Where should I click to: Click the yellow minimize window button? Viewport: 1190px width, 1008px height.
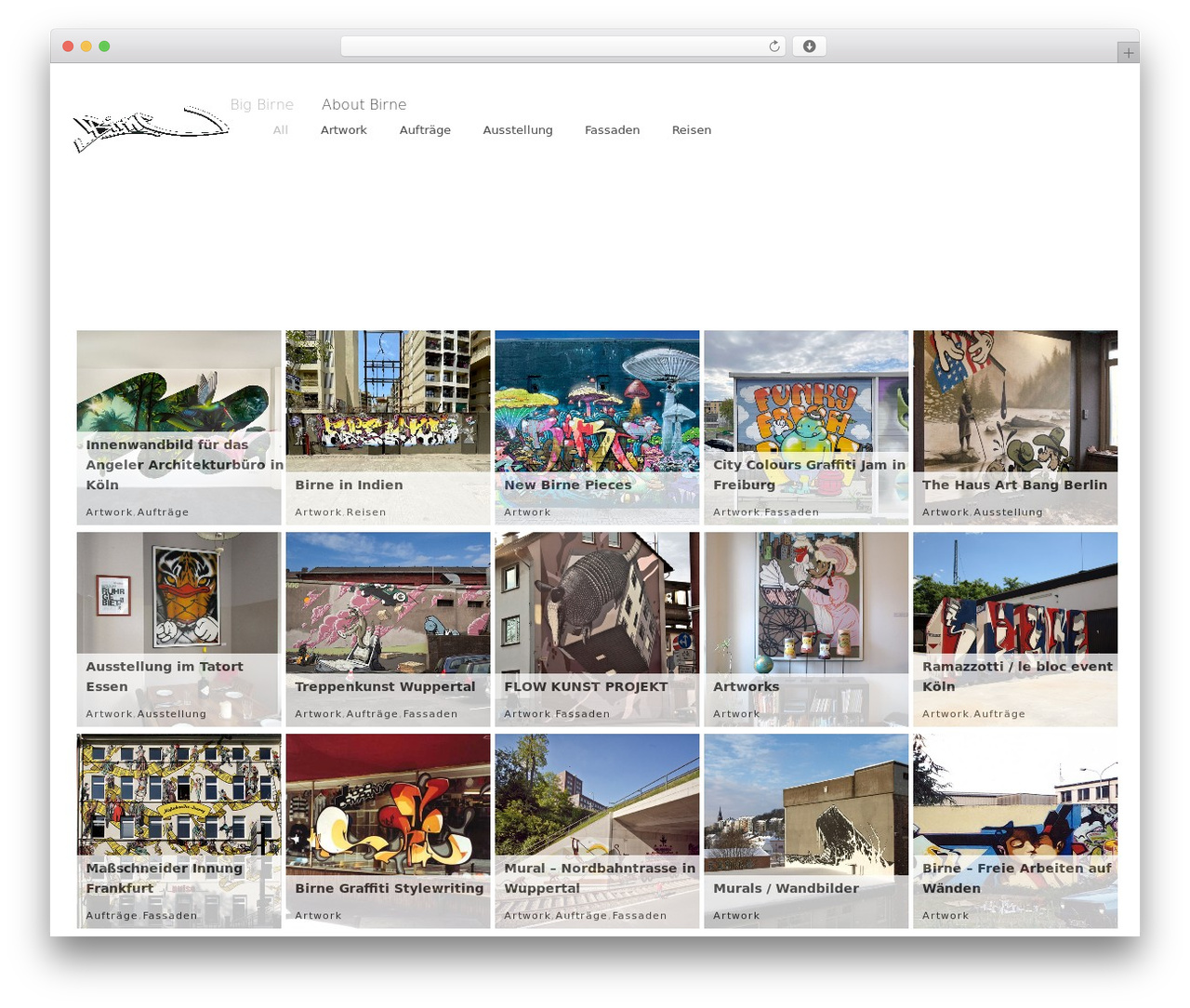(x=86, y=46)
